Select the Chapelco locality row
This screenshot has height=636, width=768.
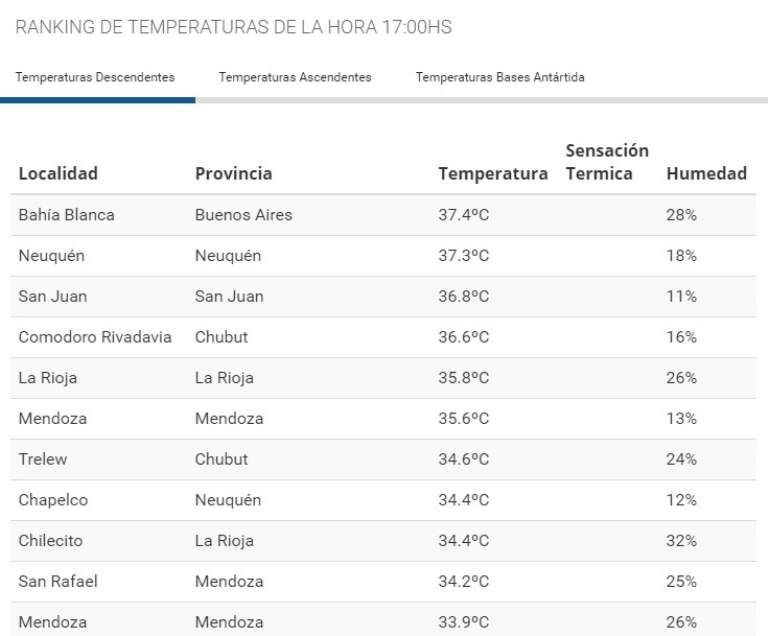(x=53, y=500)
